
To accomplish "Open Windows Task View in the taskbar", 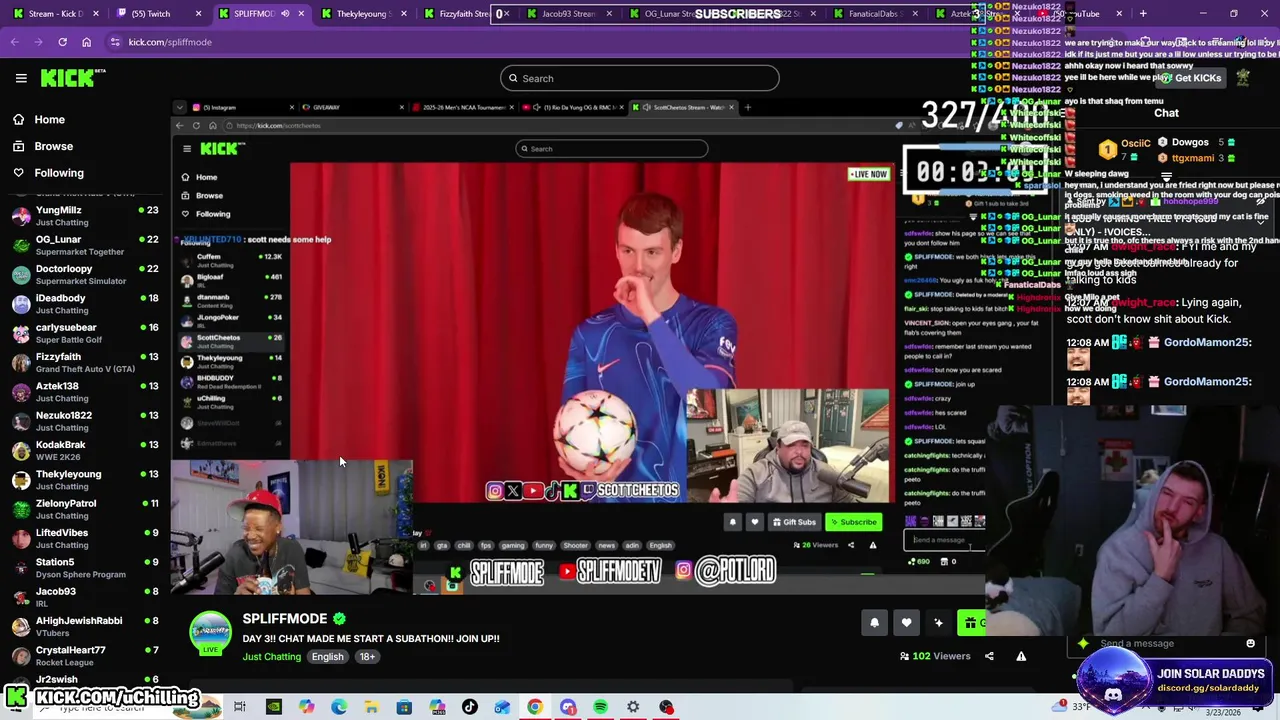I will tap(240, 707).
